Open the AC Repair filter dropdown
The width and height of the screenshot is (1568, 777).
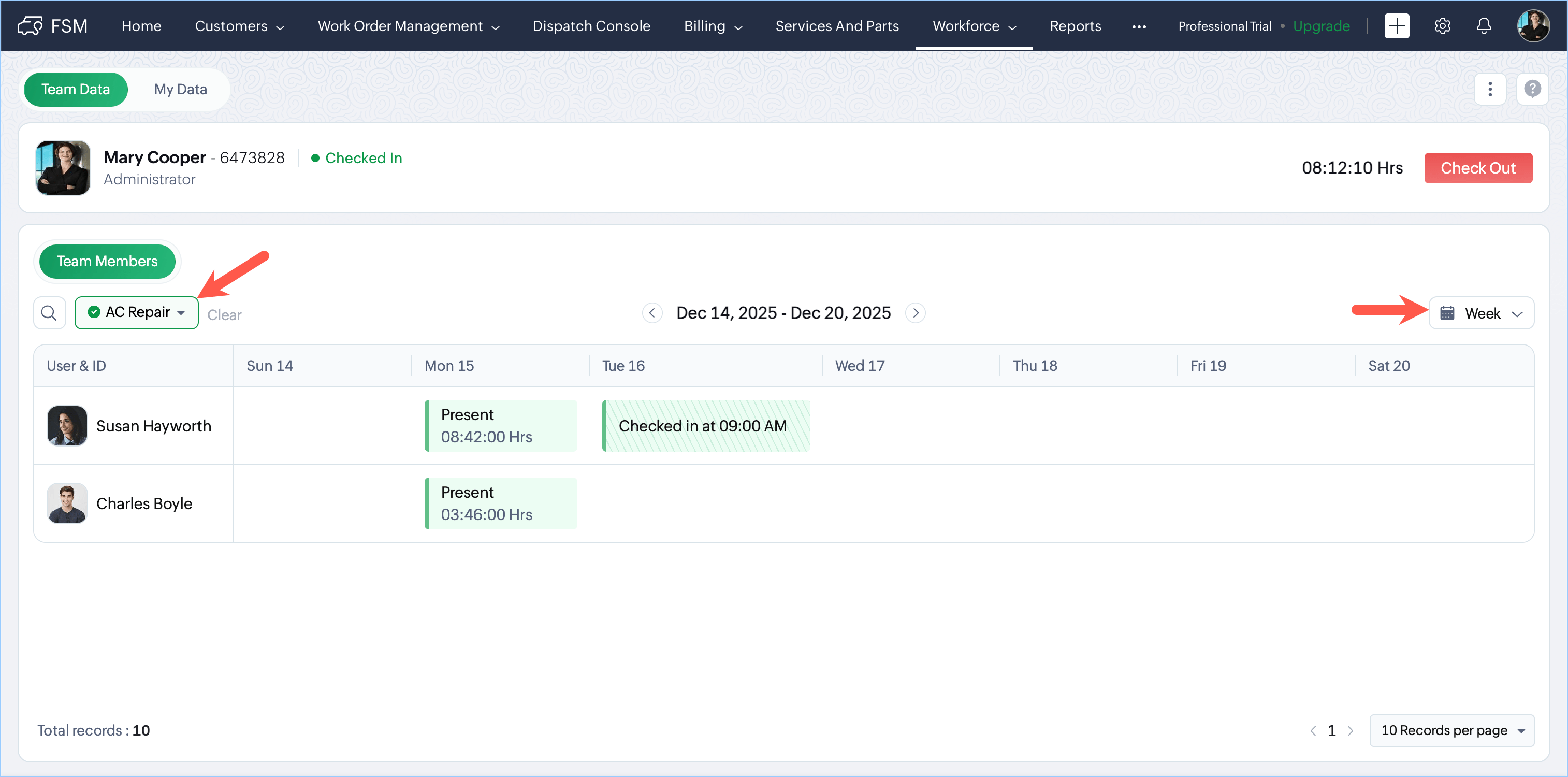tap(136, 312)
